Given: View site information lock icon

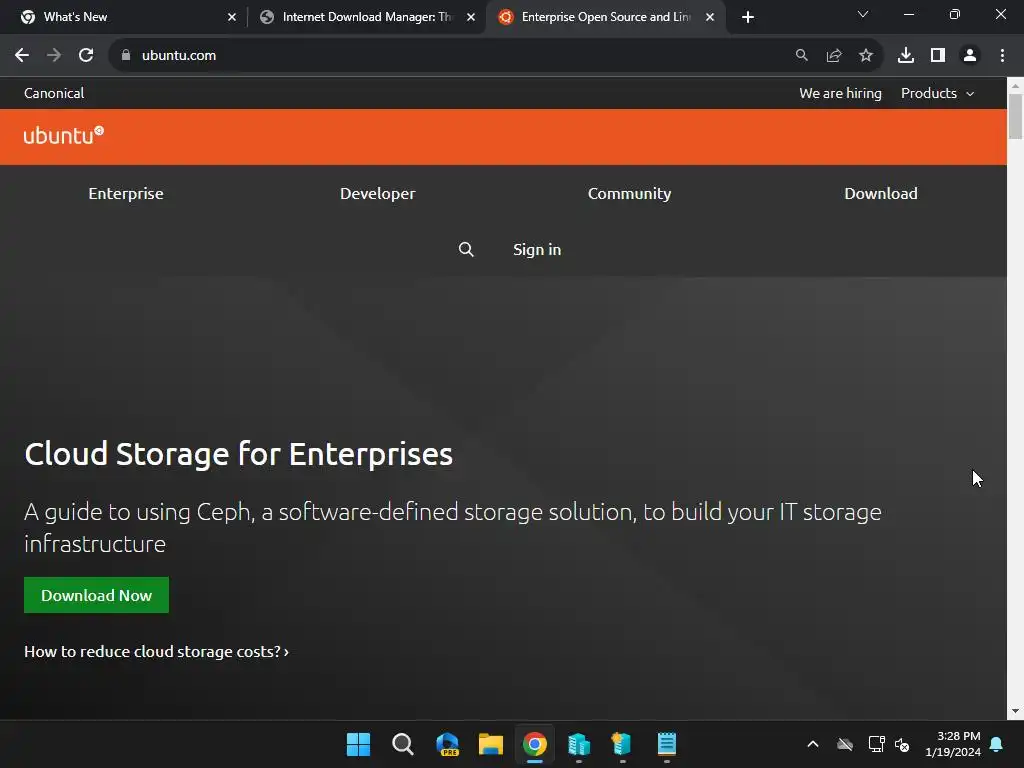Looking at the screenshot, I should click(126, 56).
